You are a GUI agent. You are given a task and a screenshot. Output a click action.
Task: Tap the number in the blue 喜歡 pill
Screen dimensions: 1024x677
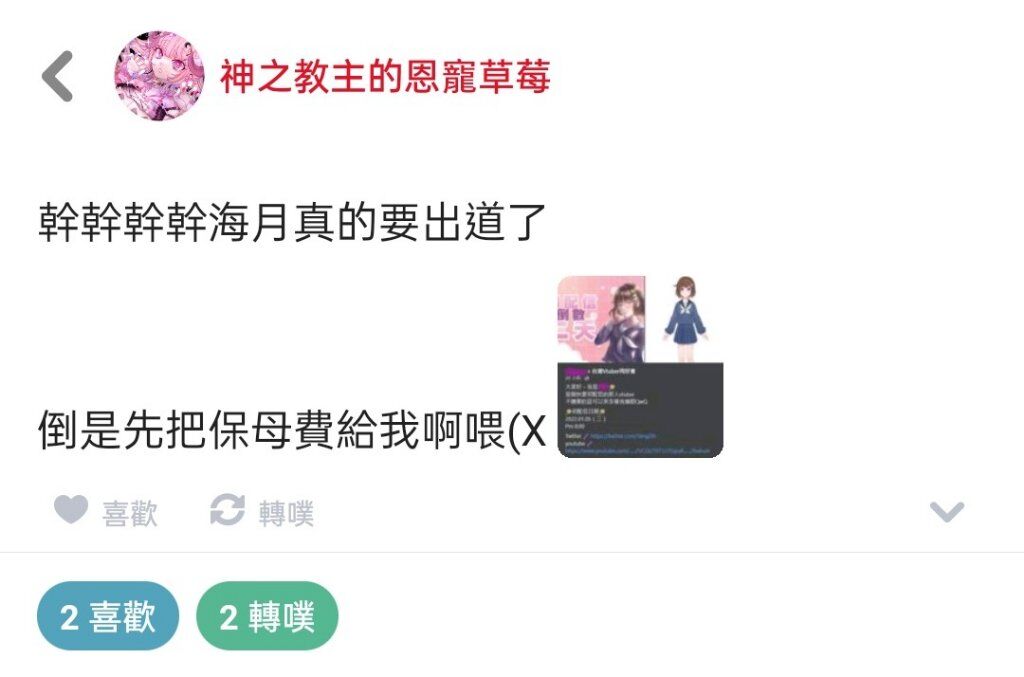[x=69, y=618]
